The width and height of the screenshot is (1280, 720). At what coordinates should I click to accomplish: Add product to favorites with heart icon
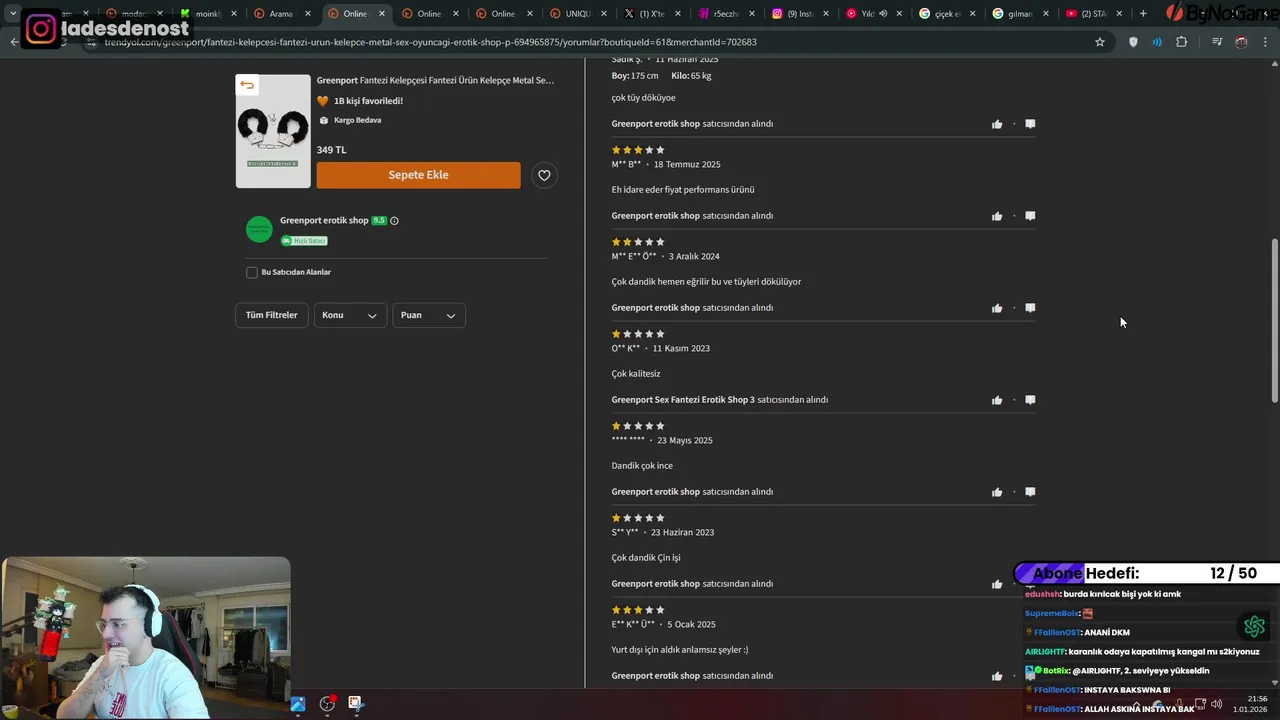(x=544, y=175)
